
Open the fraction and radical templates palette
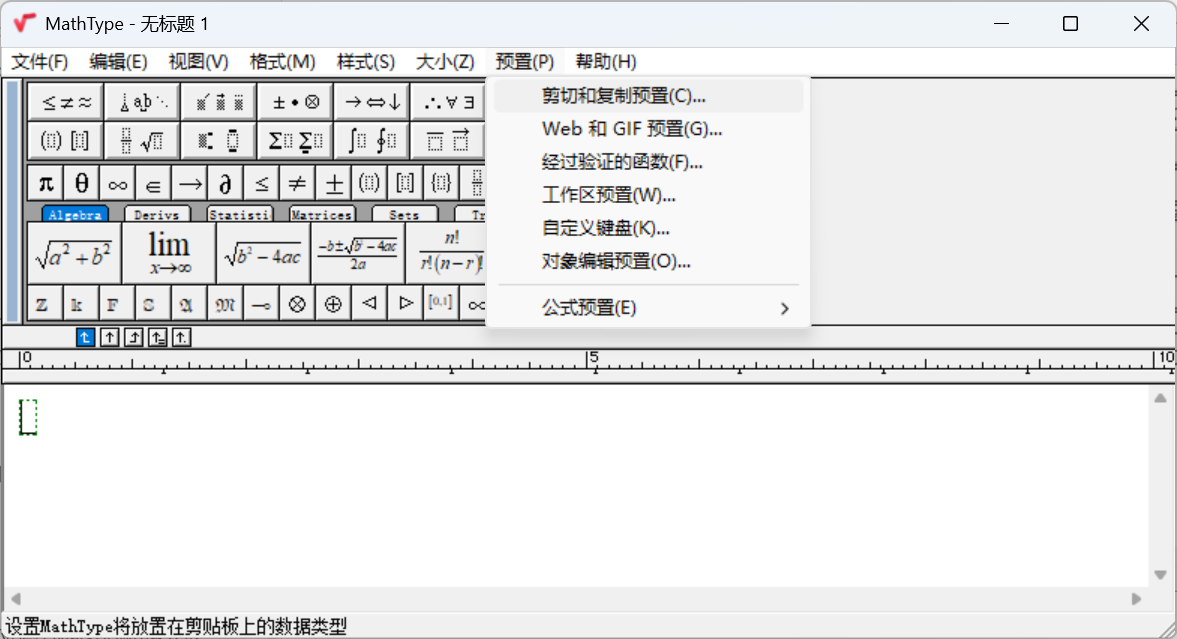click(x=143, y=140)
